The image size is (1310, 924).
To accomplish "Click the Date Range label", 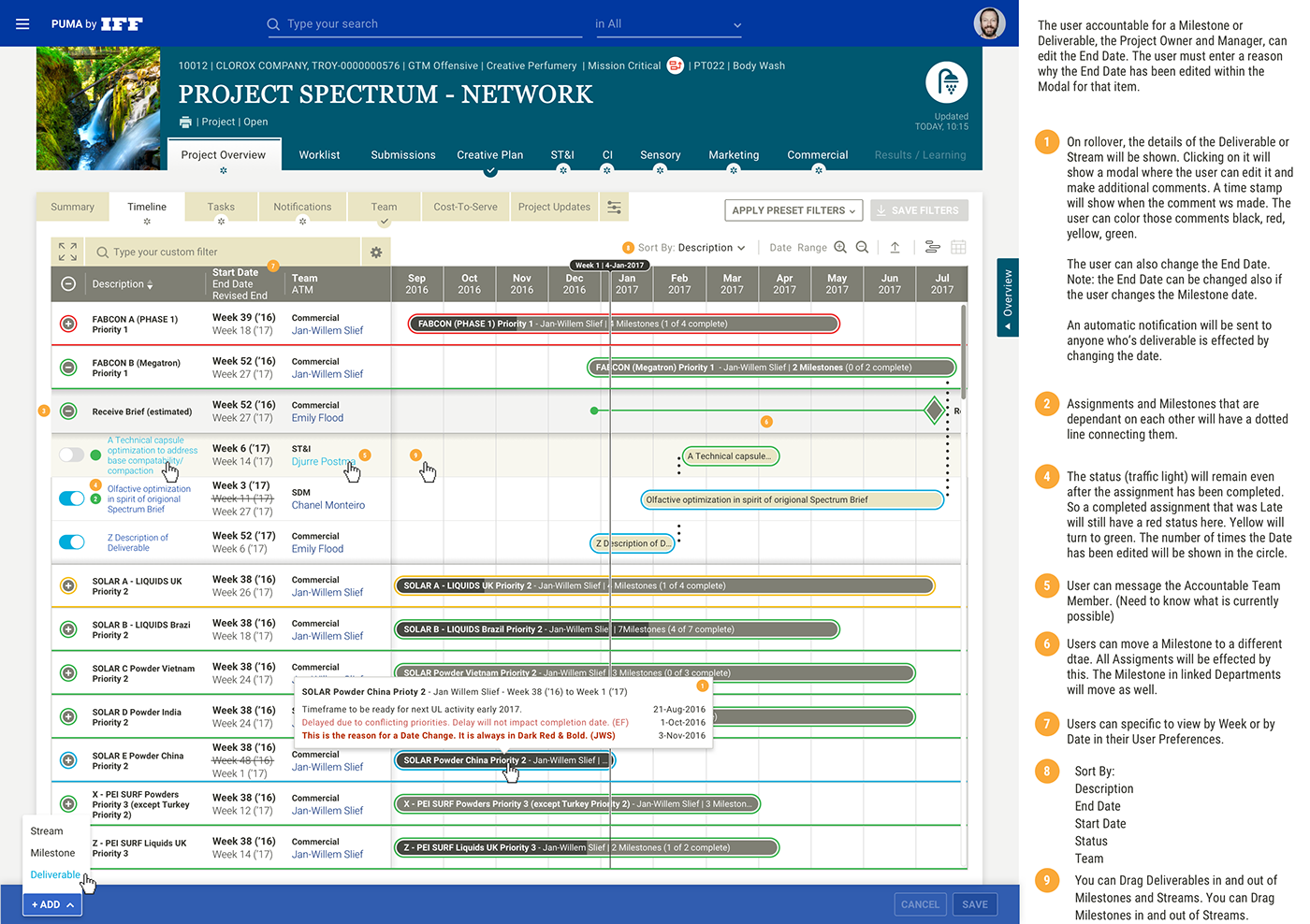I will [798, 248].
